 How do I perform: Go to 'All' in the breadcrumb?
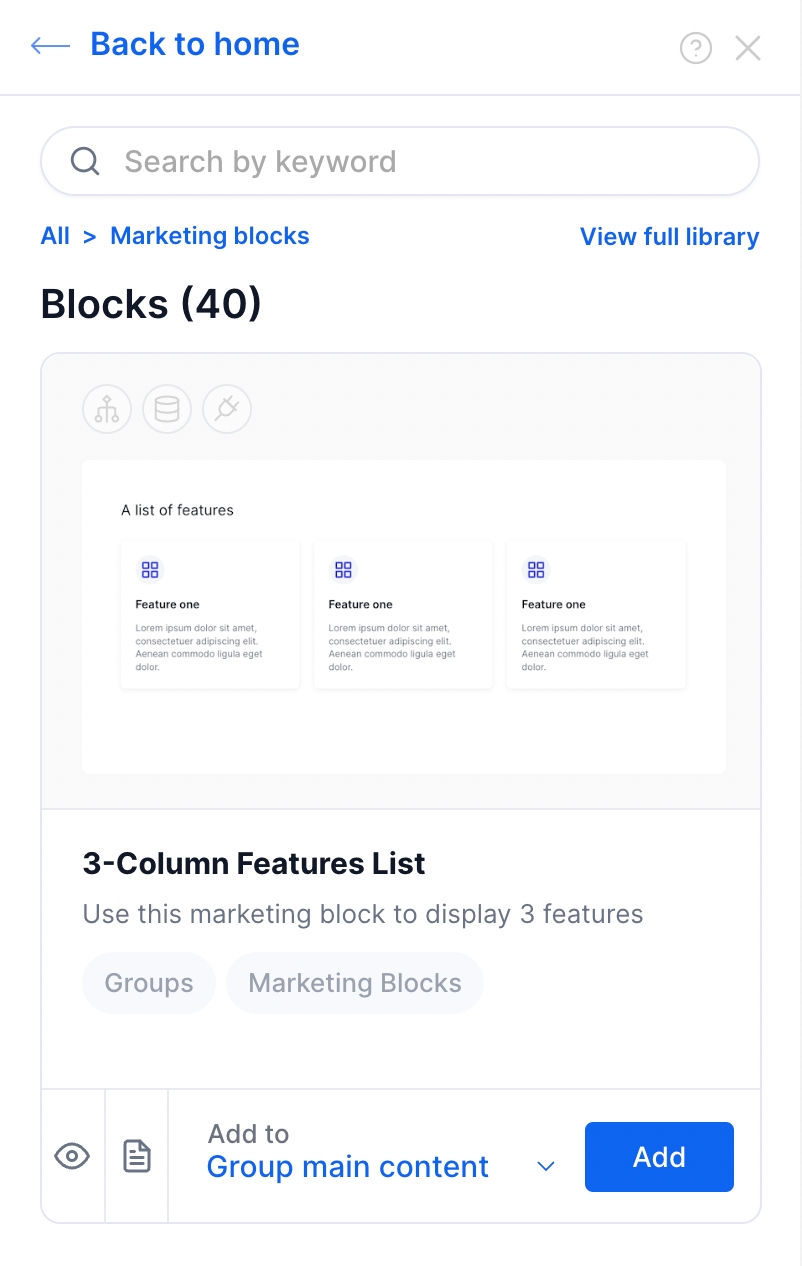[x=55, y=236]
